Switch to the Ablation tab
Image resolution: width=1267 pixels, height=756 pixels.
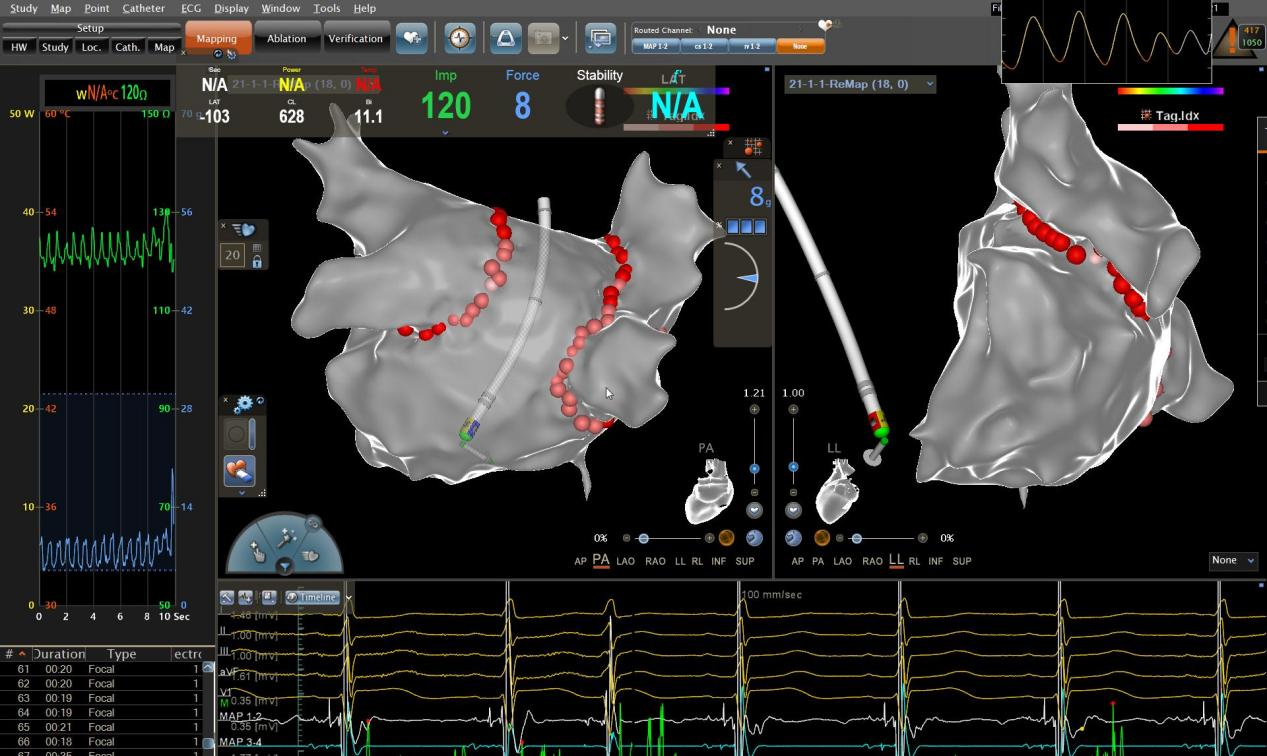287,39
